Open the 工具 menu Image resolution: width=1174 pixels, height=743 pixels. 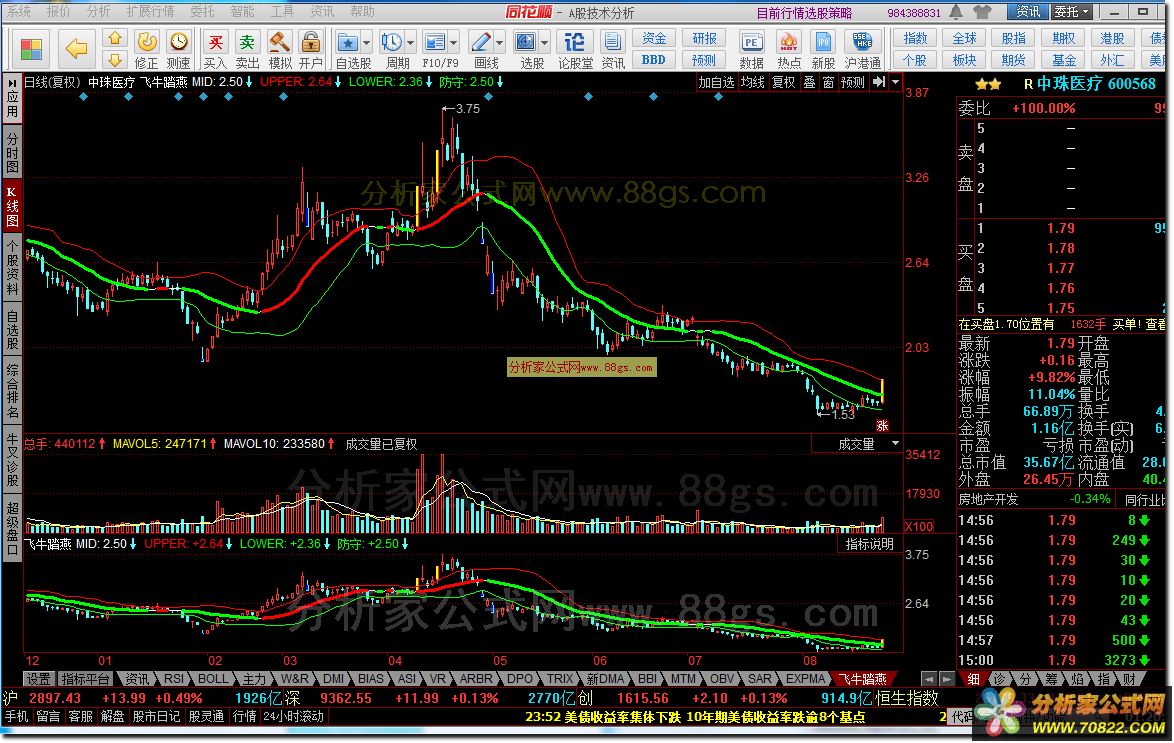[x=282, y=11]
